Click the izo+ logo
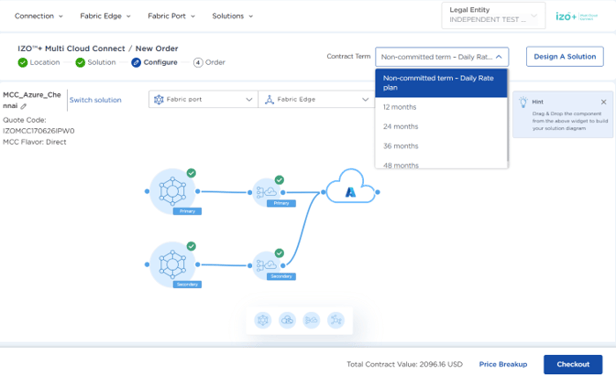 tap(576, 16)
